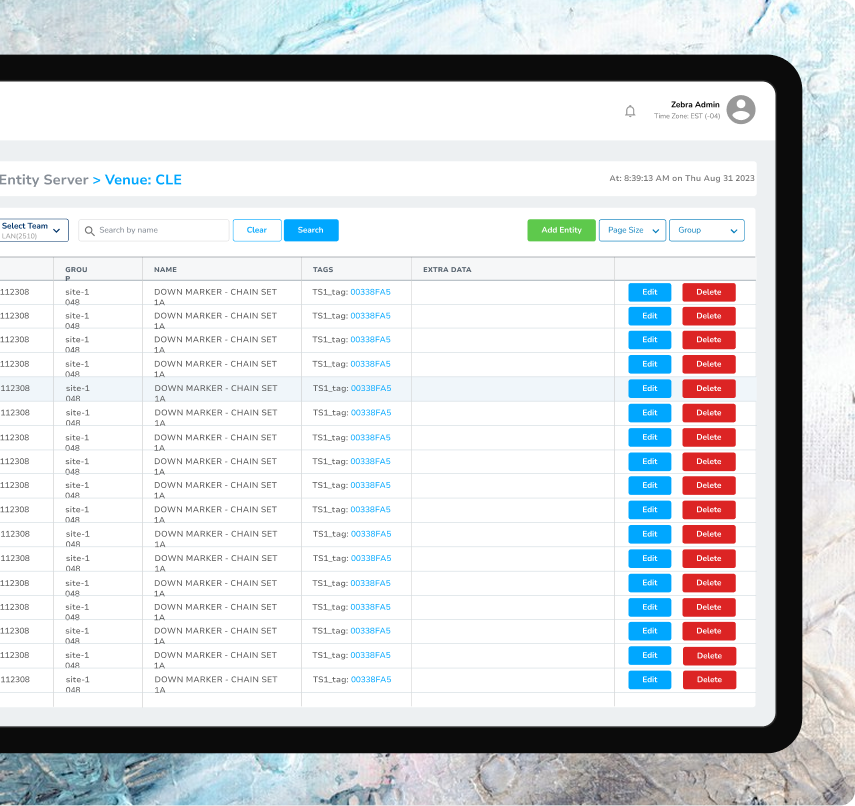Follow the Venue: CLE breadcrumb
The image size is (855, 806).
pyautogui.click(x=143, y=180)
